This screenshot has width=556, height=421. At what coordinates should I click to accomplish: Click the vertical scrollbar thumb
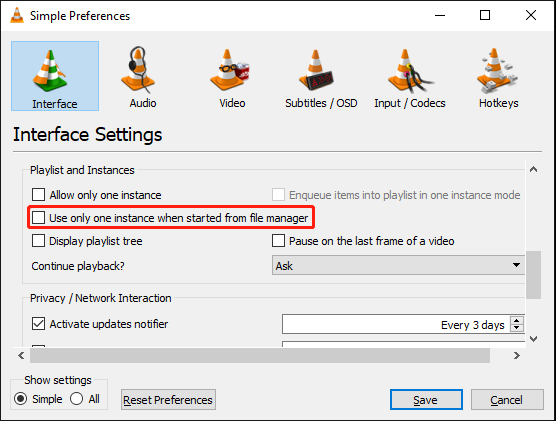click(x=533, y=275)
